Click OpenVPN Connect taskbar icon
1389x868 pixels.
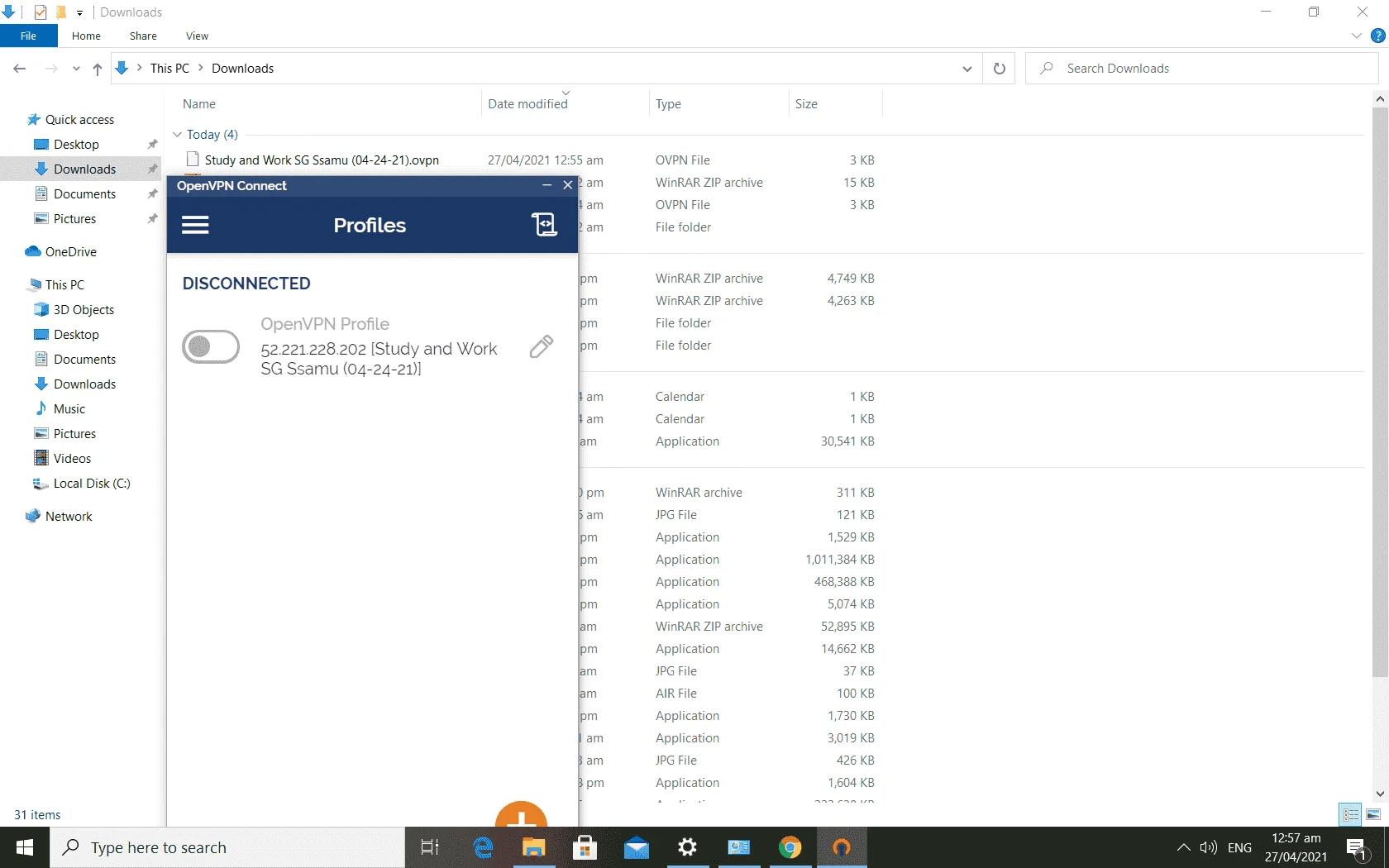coord(842,847)
